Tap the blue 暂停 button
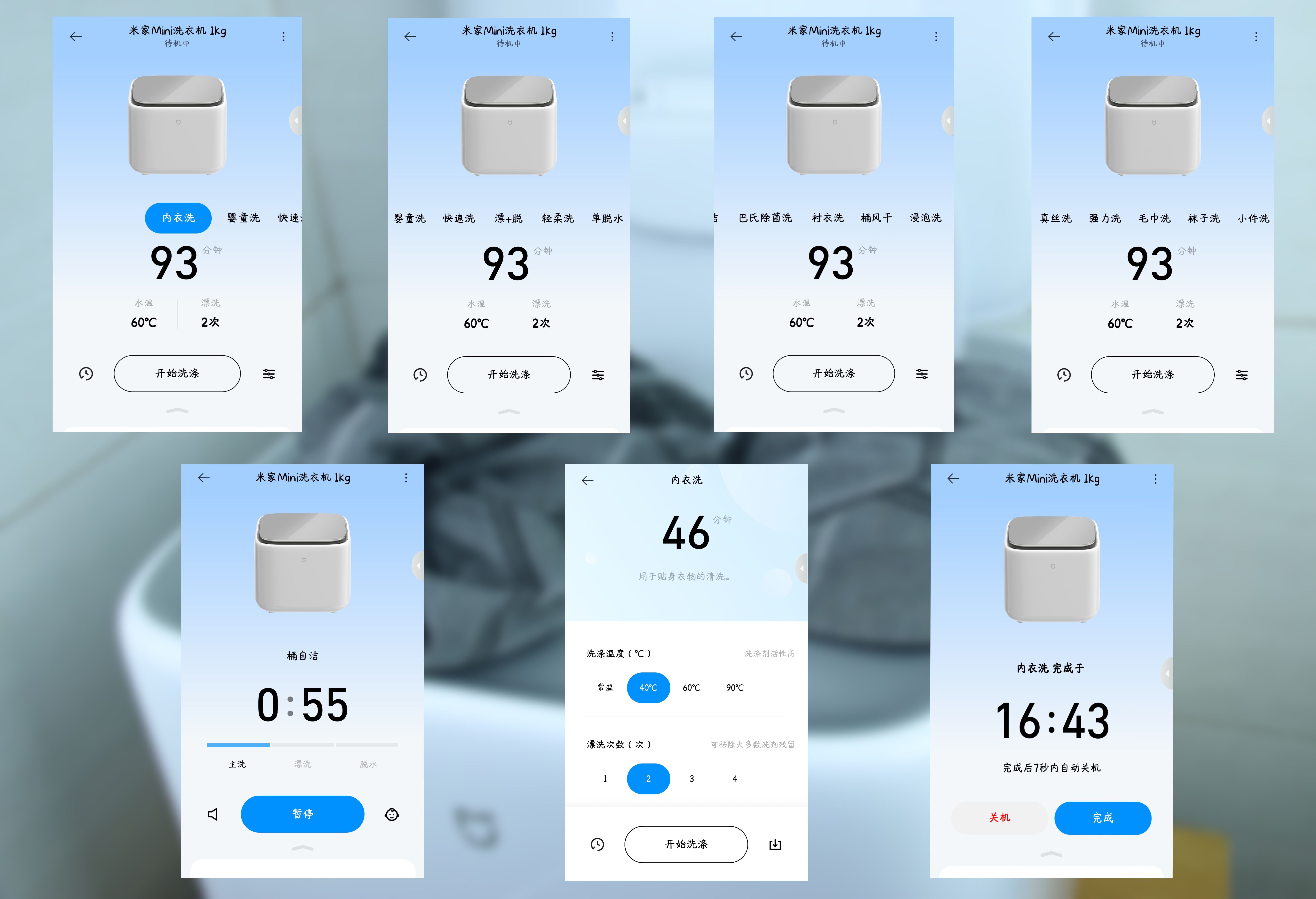Image resolution: width=1316 pixels, height=899 pixels. (302, 814)
